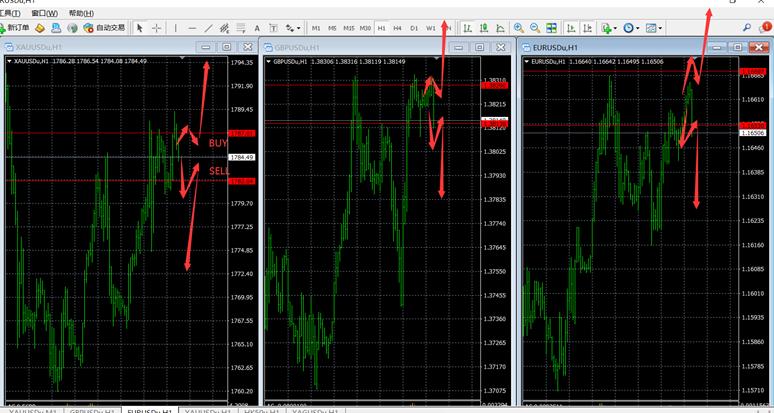
Task: Select the GBPUSDu,H1 chart window title
Action: coord(297,47)
